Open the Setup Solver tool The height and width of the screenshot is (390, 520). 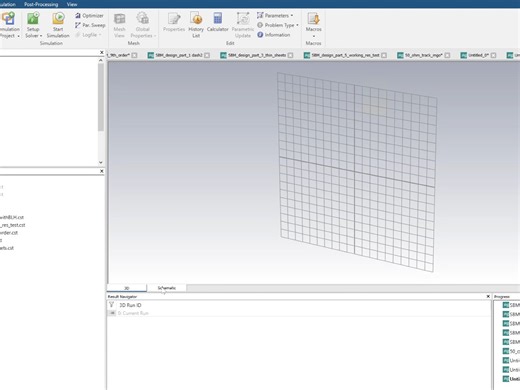pos(33,18)
